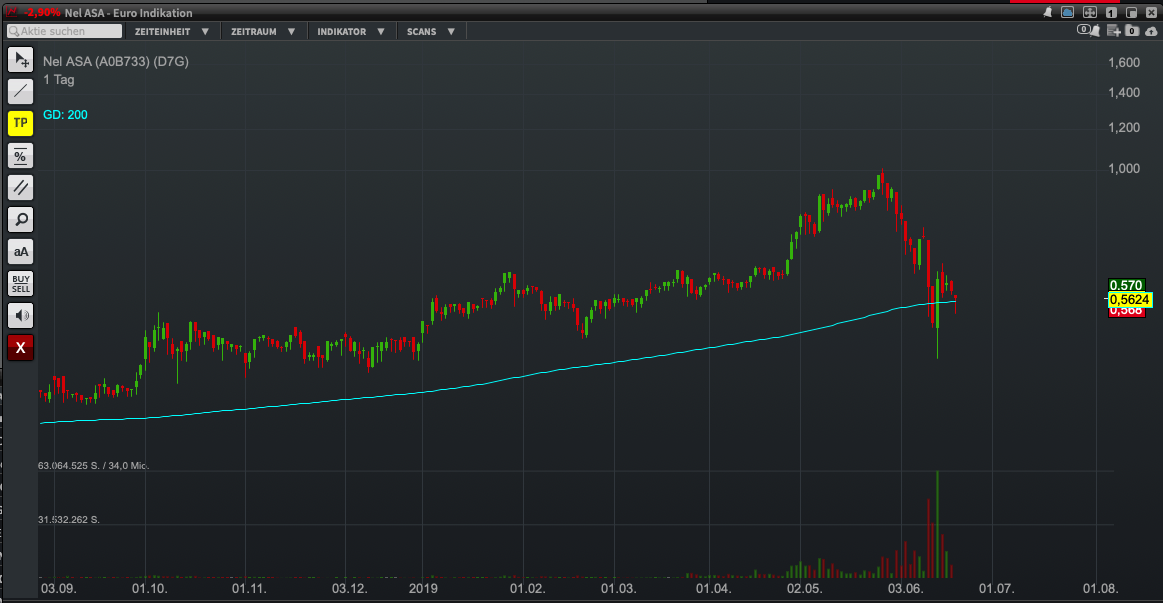Image resolution: width=1163 pixels, height=603 pixels.
Task: Click the 'Nel ASA (A0B733) (D7G)' chart title
Action: 116,62
